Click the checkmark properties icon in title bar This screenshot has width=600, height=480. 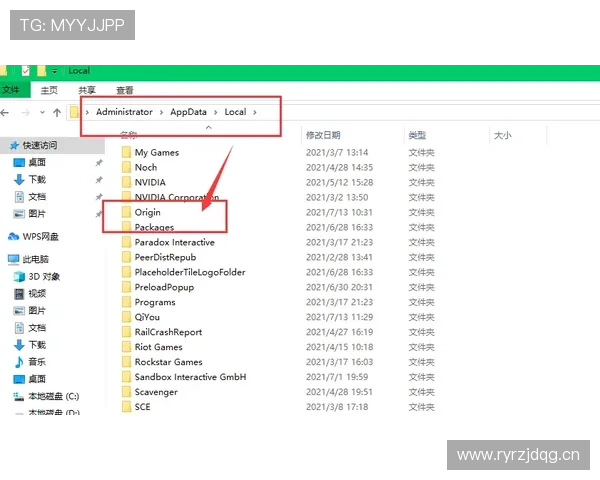coord(25,71)
